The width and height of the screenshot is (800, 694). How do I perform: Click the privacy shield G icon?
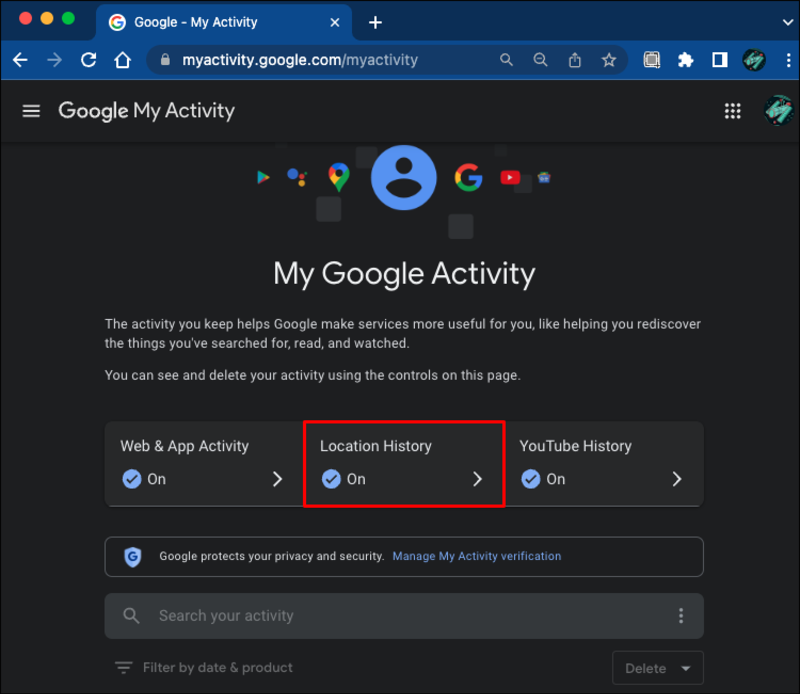pyautogui.click(x=133, y=557)
